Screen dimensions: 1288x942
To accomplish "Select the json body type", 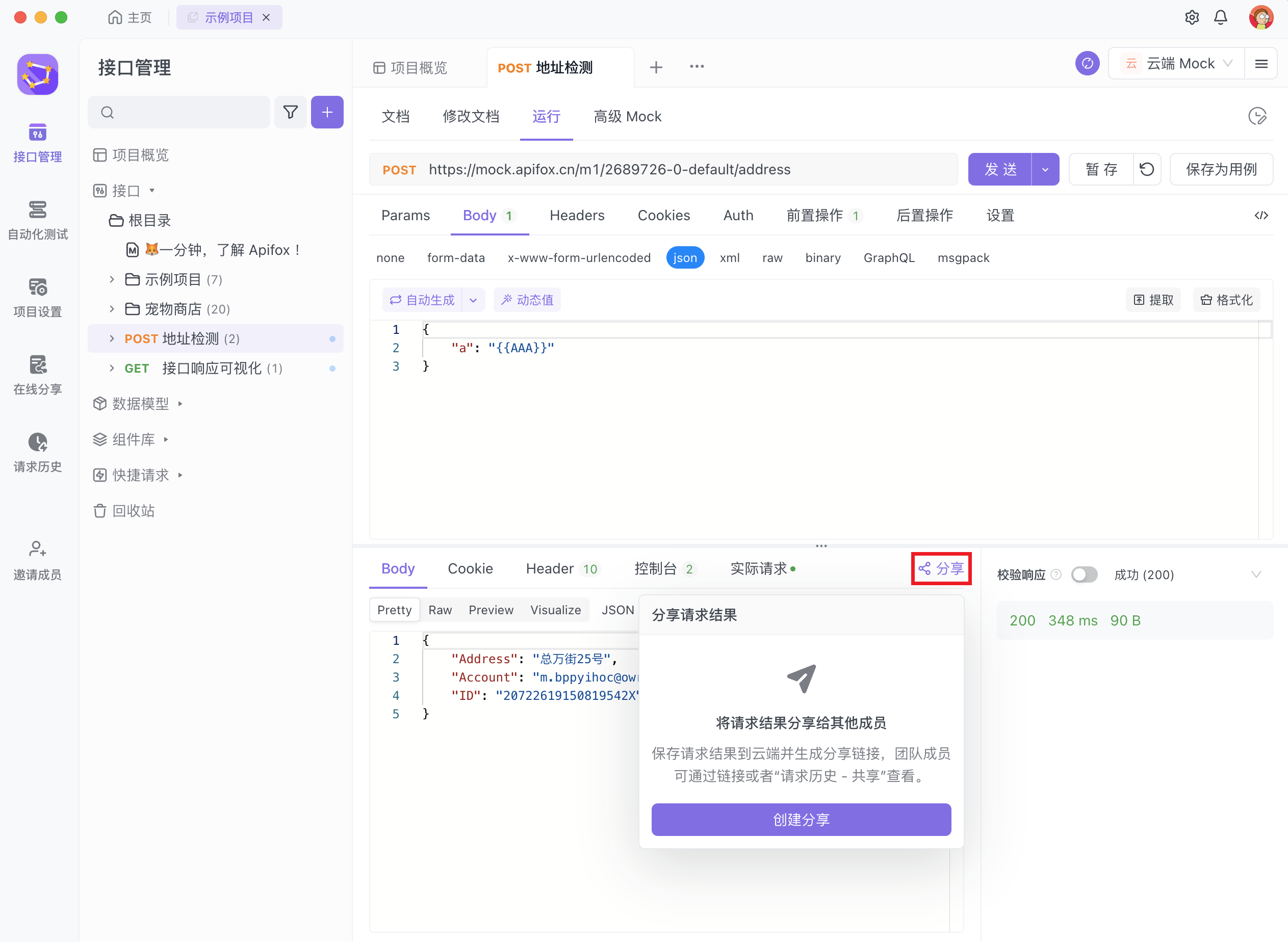I will 684,258.
